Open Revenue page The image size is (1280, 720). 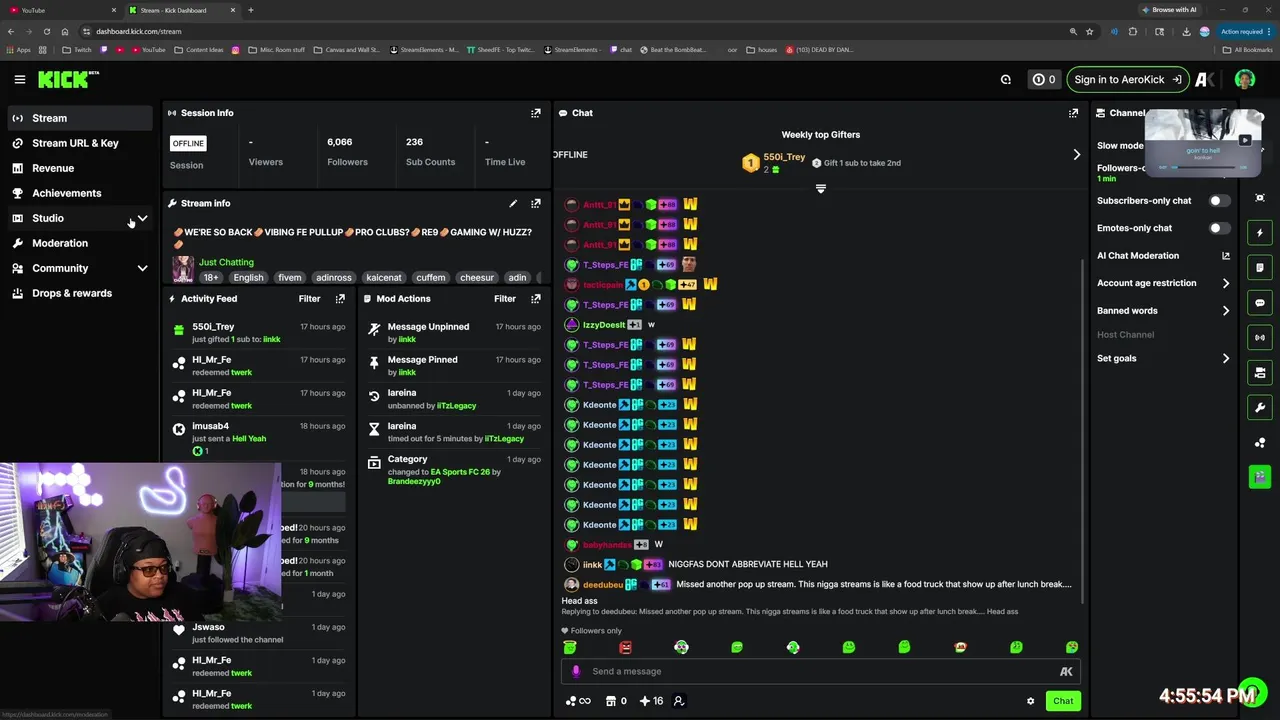pos(80,168)
